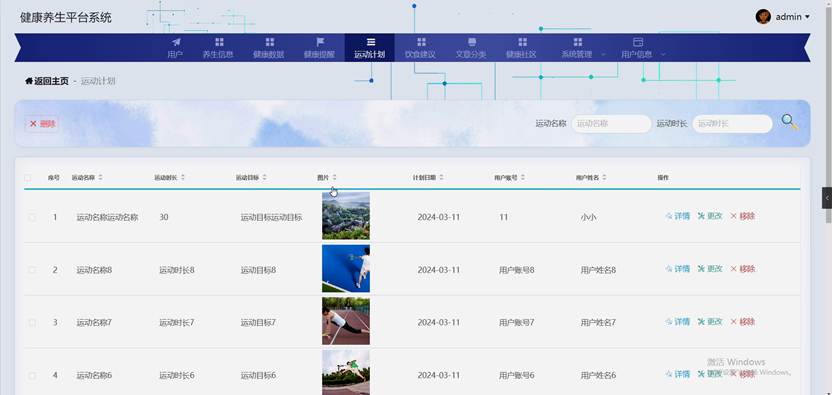Click the 运动目标8 cell

258,270
